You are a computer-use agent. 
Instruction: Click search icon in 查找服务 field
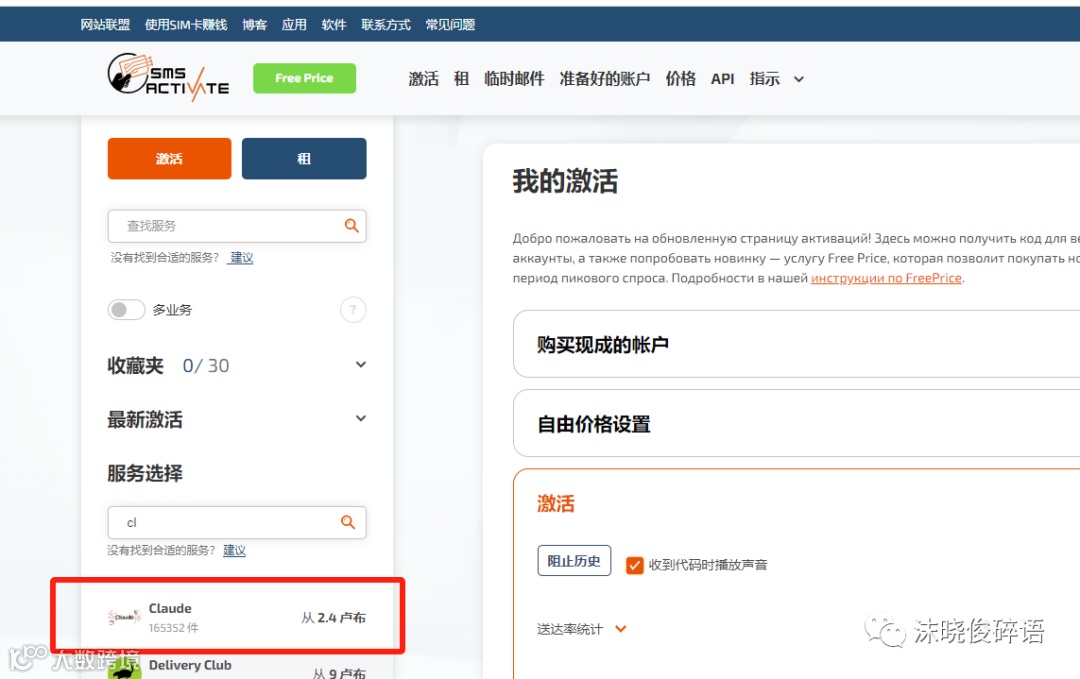351,226
